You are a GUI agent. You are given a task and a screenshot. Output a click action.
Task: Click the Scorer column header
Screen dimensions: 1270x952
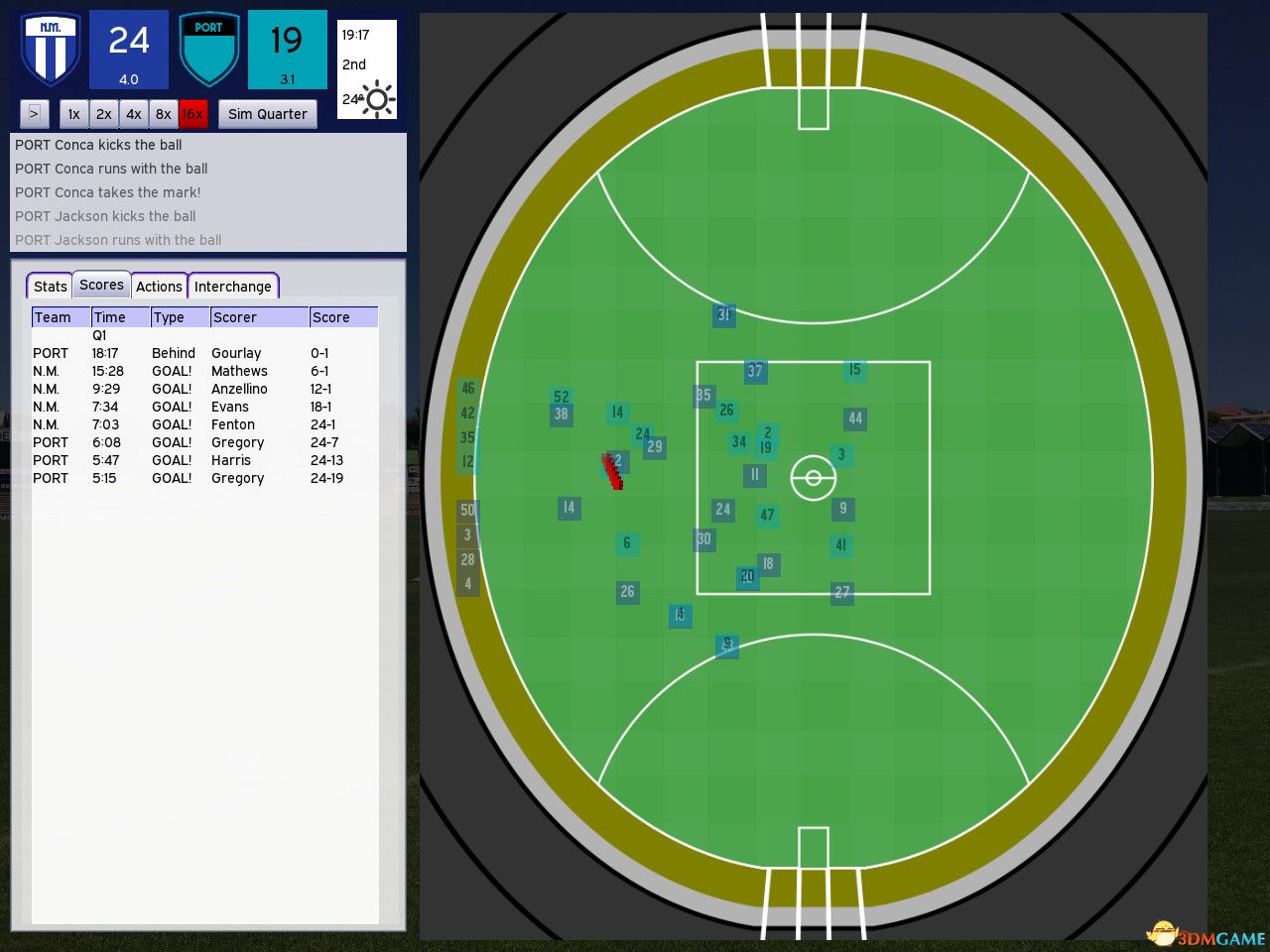258,317
